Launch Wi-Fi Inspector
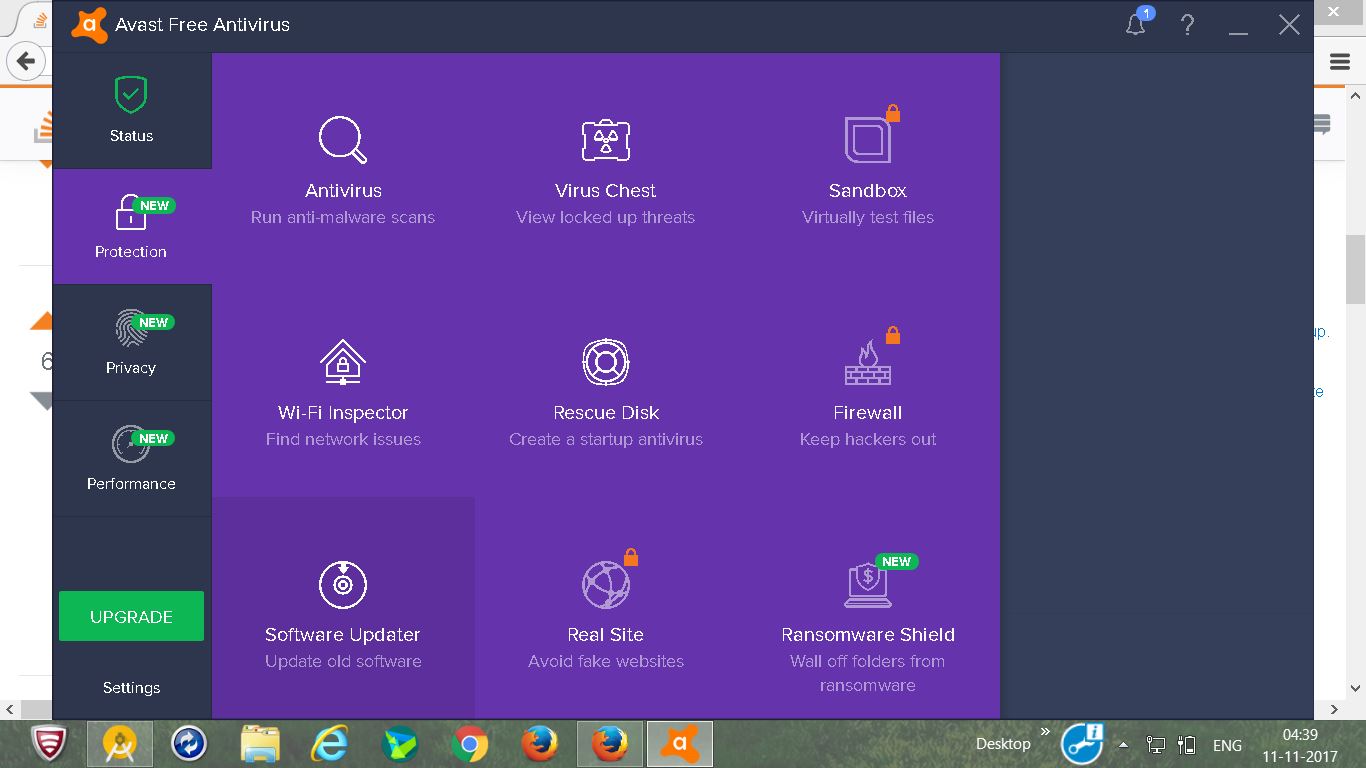This screenshot has height=768, width=1366. click(x=343, y=387)
